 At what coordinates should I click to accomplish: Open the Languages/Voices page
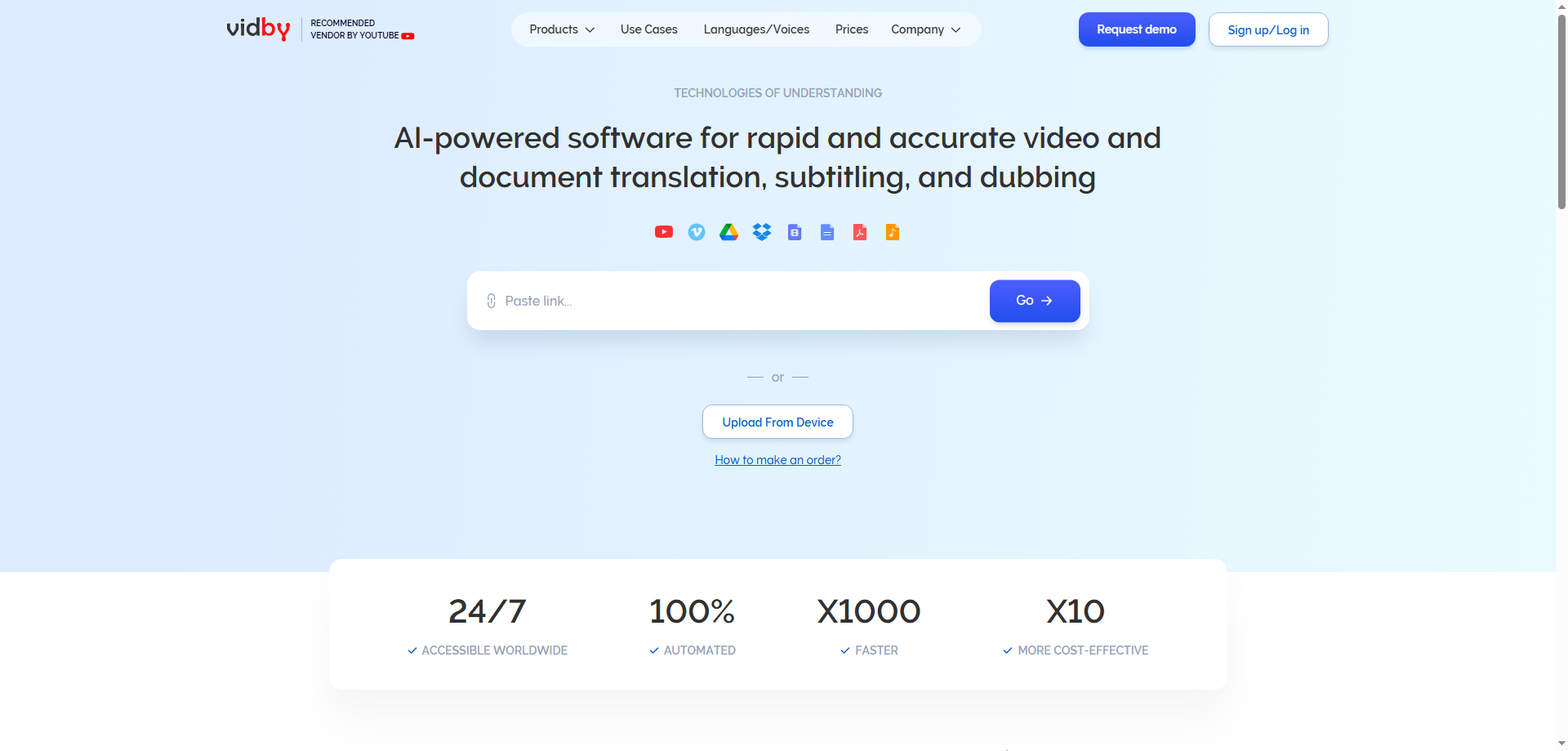(756, 29)
